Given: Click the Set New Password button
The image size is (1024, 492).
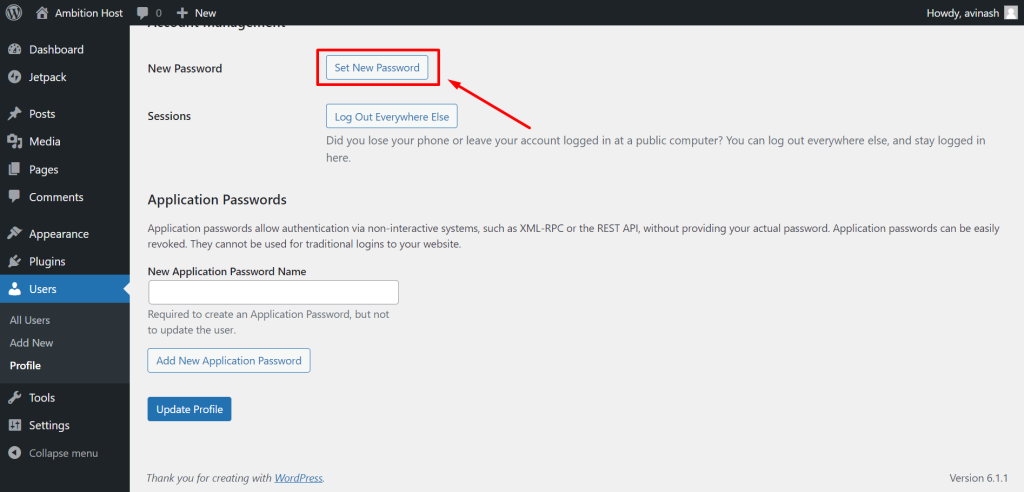Looking at the screenshot, I should click(377, 68).
